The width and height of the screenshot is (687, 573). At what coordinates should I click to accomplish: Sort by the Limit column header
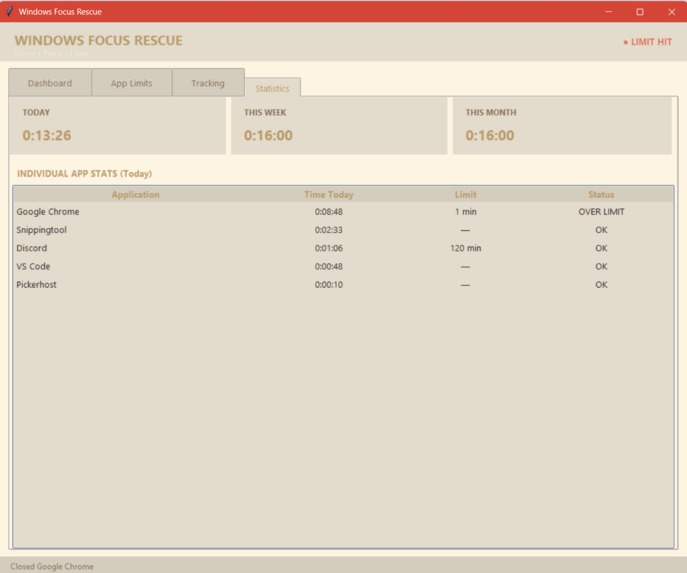pyautogui.click(x=465, y=195)
